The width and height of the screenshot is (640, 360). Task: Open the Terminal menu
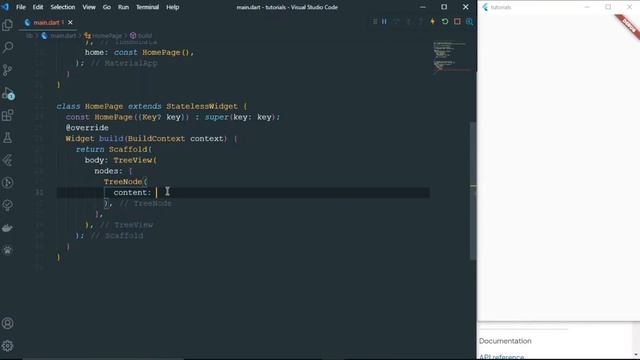coord(147,7)
